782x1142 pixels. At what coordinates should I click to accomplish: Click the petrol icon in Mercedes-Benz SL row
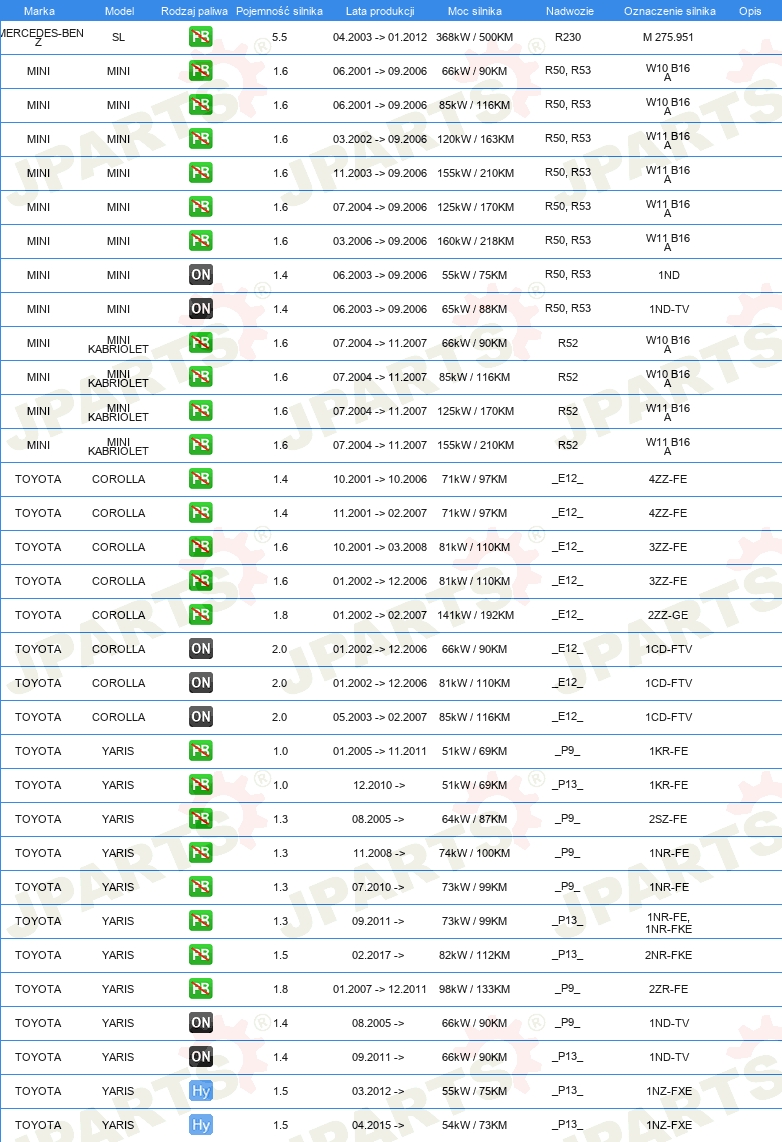click(201, 36)
